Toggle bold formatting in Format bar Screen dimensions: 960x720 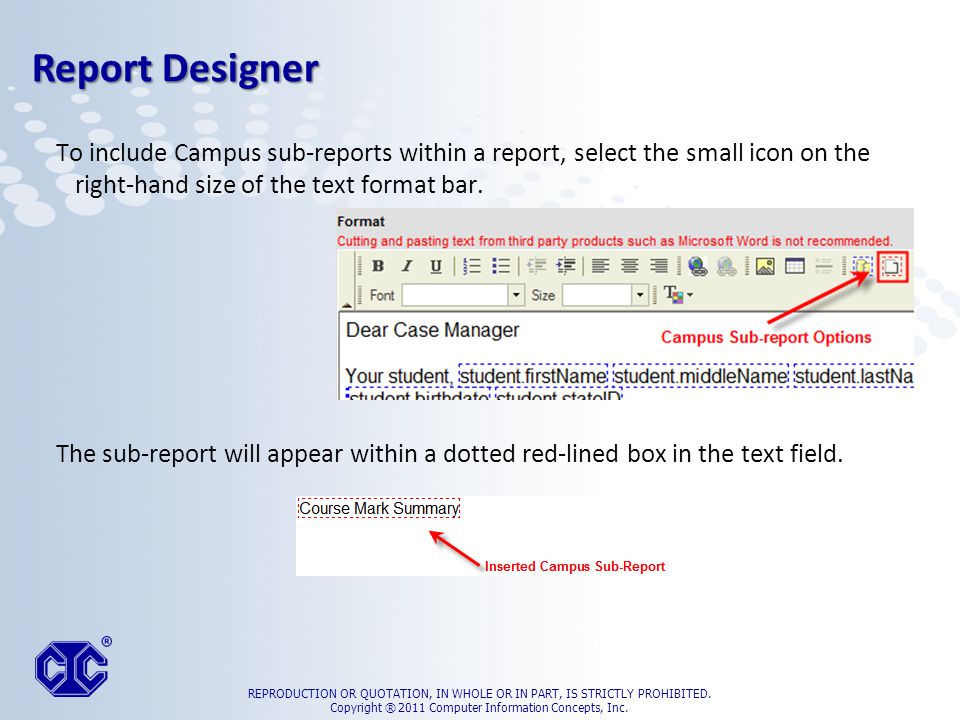(378, 266)
